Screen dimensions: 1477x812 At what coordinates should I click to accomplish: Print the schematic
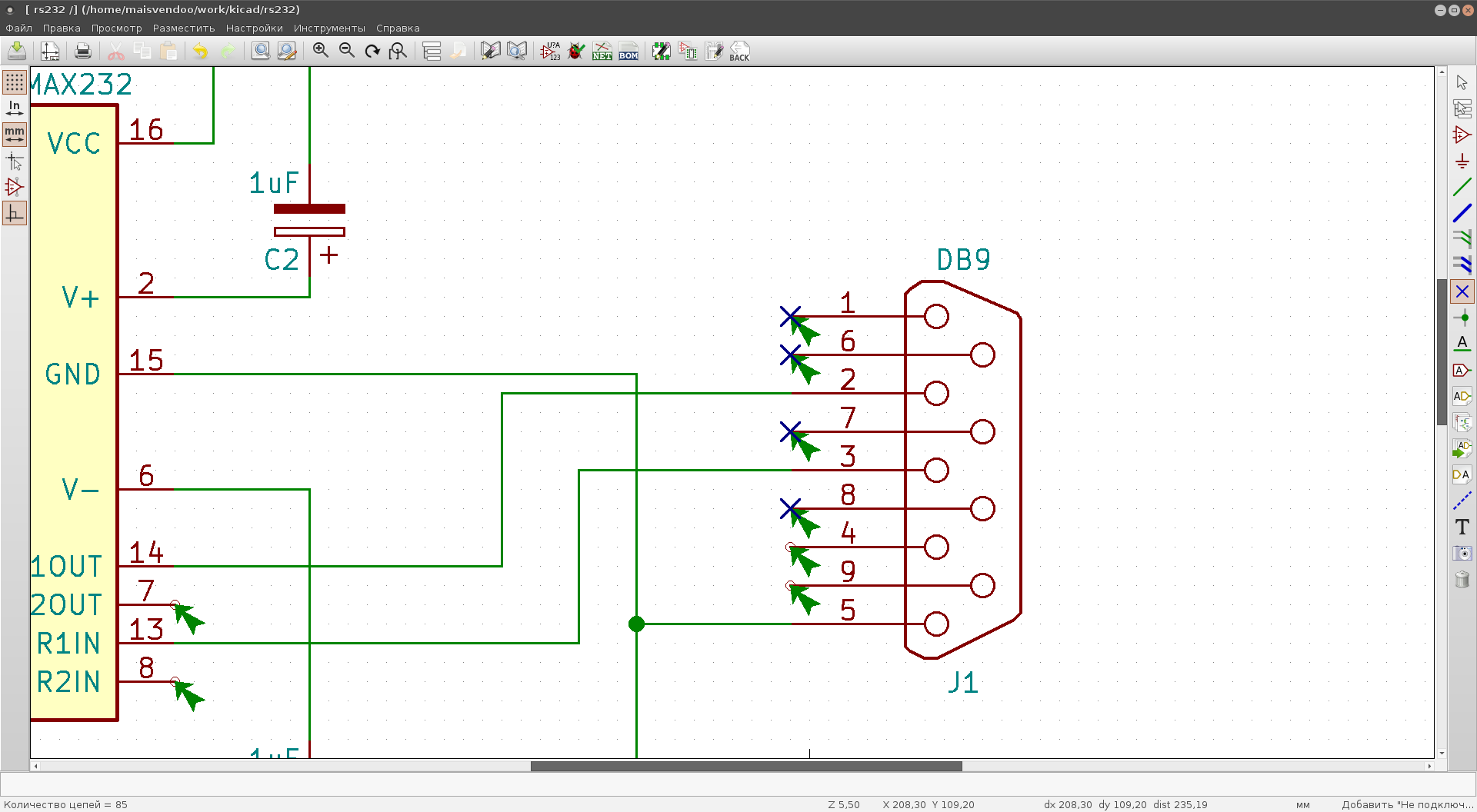click(x=83, y=51)
